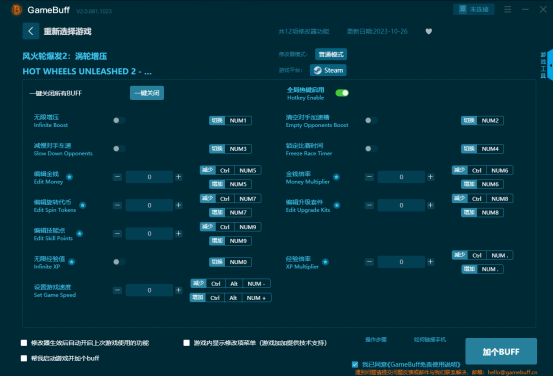Click the Money Multiplier value field
Viewport: 553px width, 376px height.
[401, 177]
